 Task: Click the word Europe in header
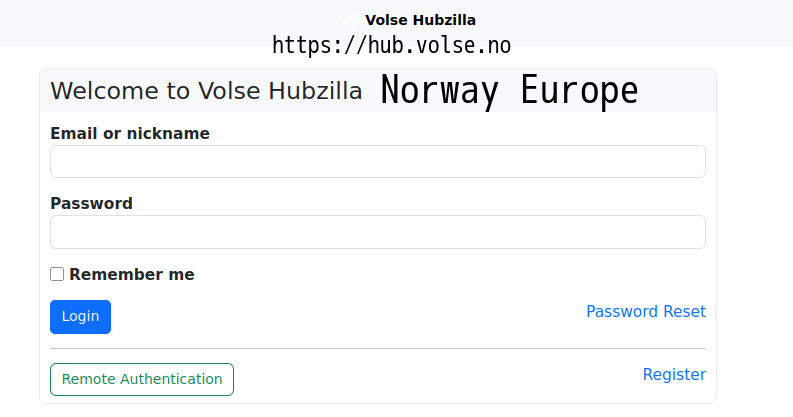[579, 91]
